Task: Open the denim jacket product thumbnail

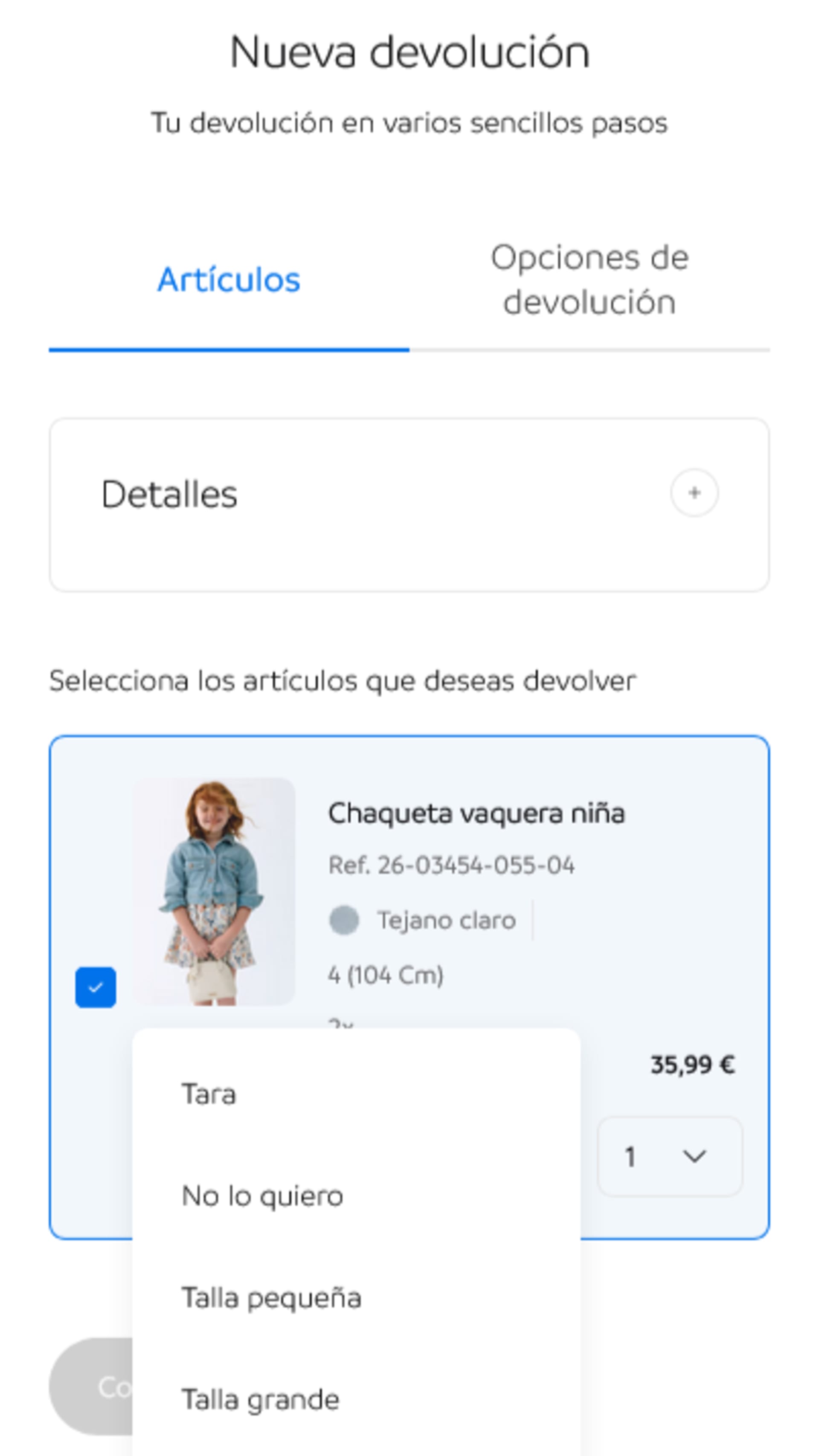Action: pos(214,892)
